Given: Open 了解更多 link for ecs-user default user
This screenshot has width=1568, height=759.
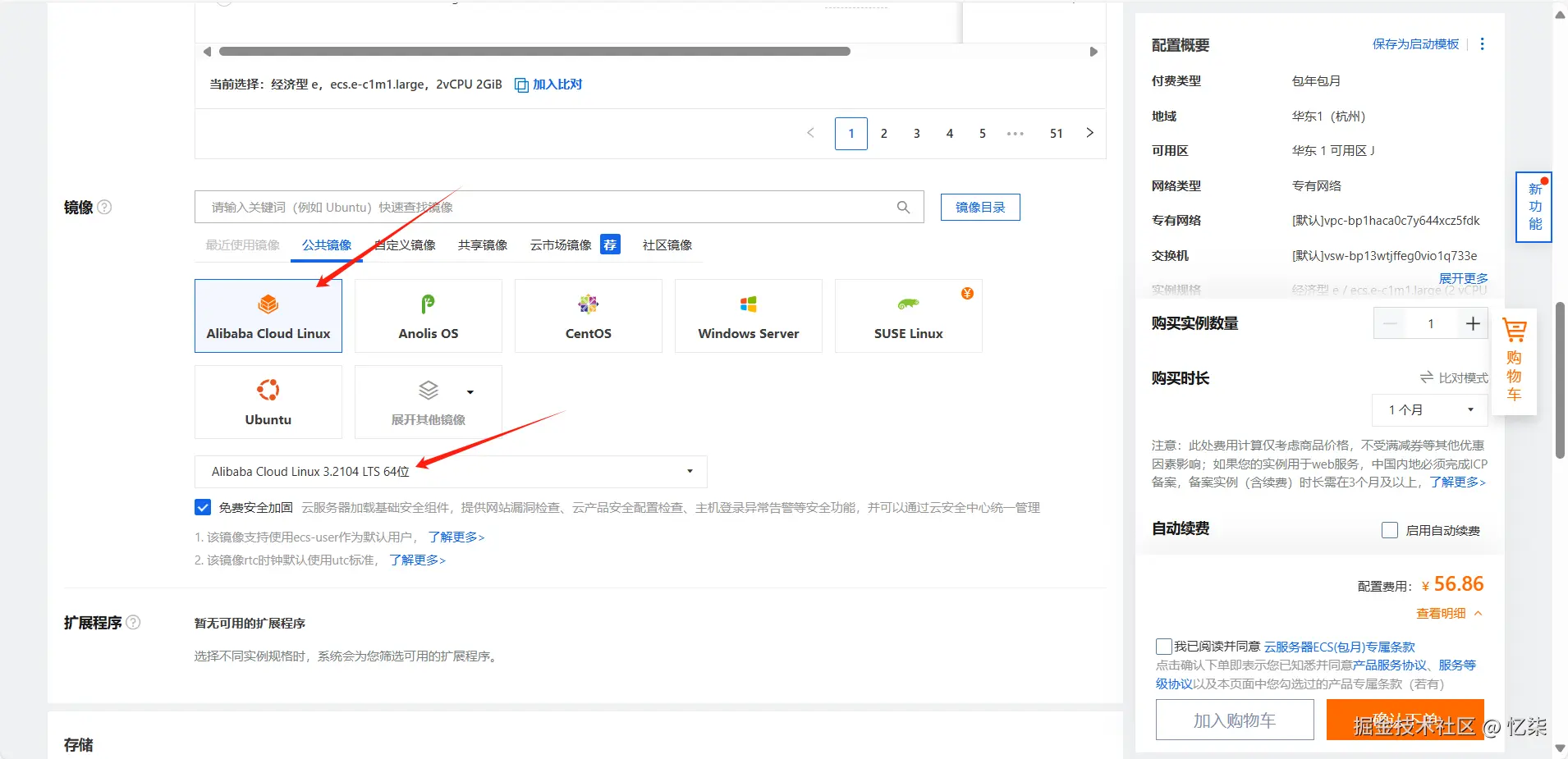Looking at the screenshot, I should 456,537.
